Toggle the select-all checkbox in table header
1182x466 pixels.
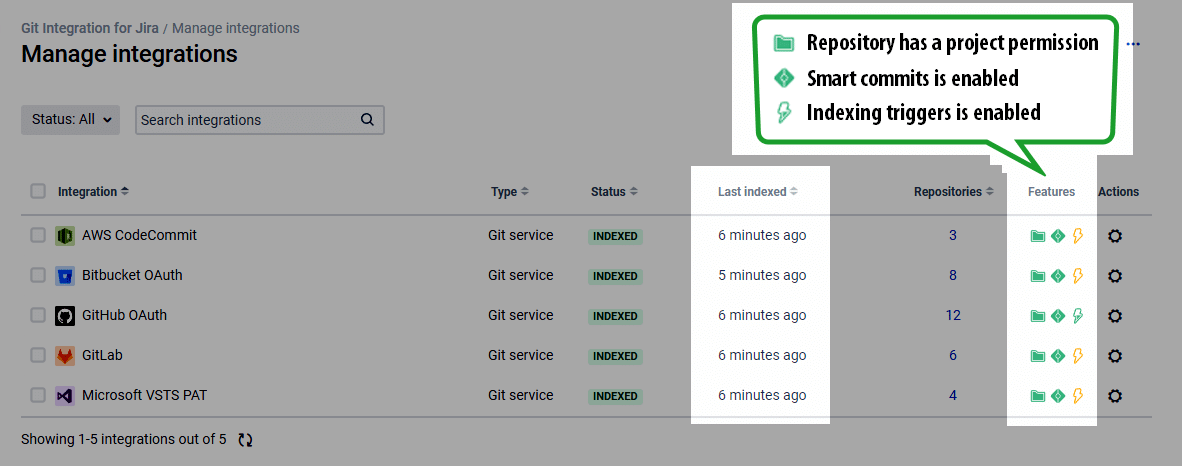coord(38,192)
